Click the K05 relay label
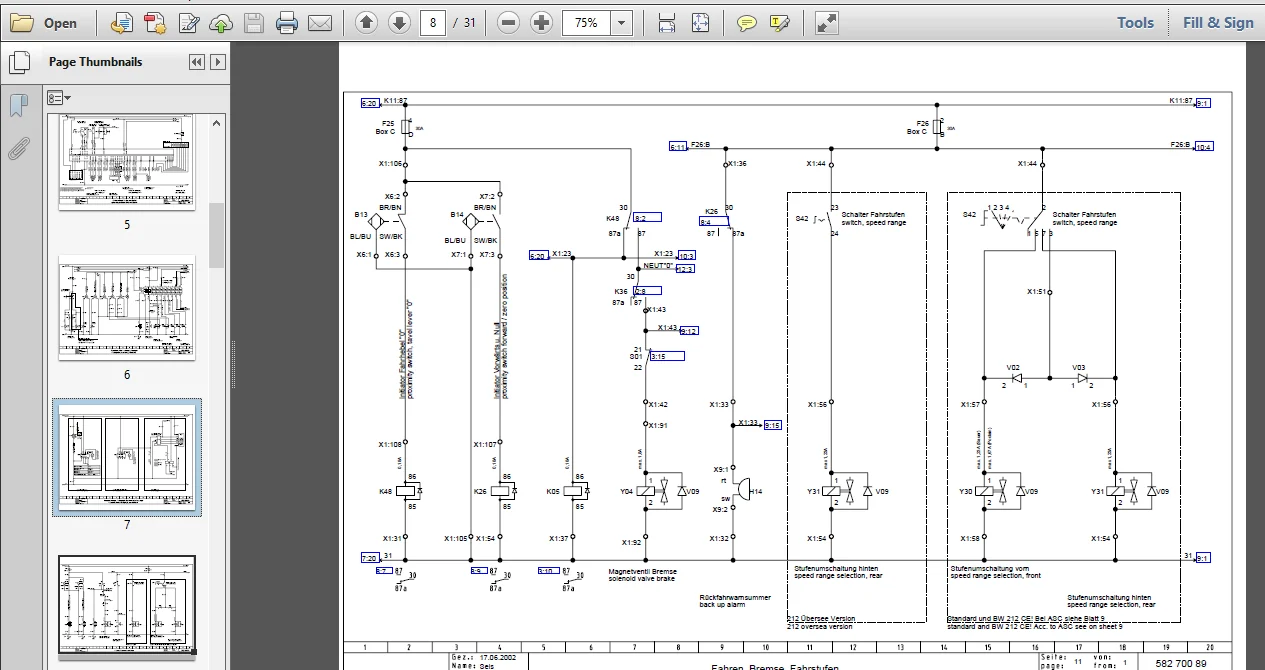This screenshot has width=1265, height=670. coord(553,491)
